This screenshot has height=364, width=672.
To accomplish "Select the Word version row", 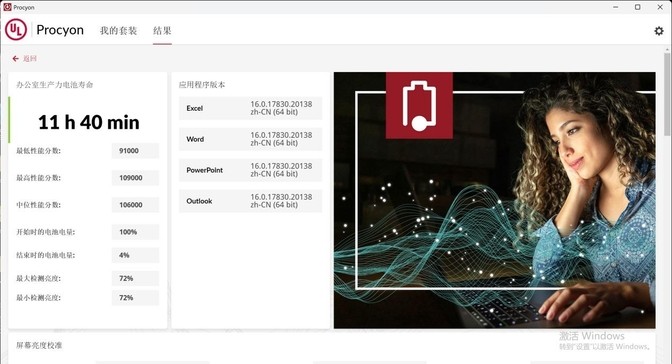I will [x=250, y=139].
